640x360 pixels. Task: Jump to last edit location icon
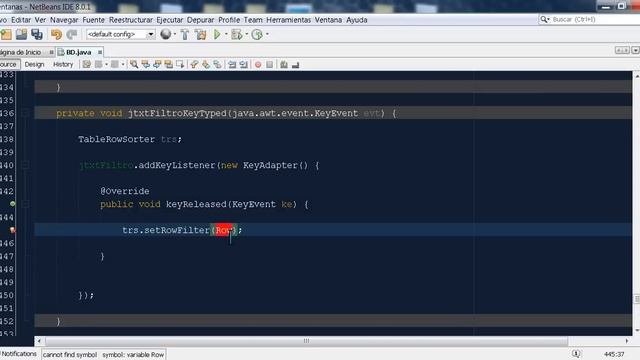(87, 64)
